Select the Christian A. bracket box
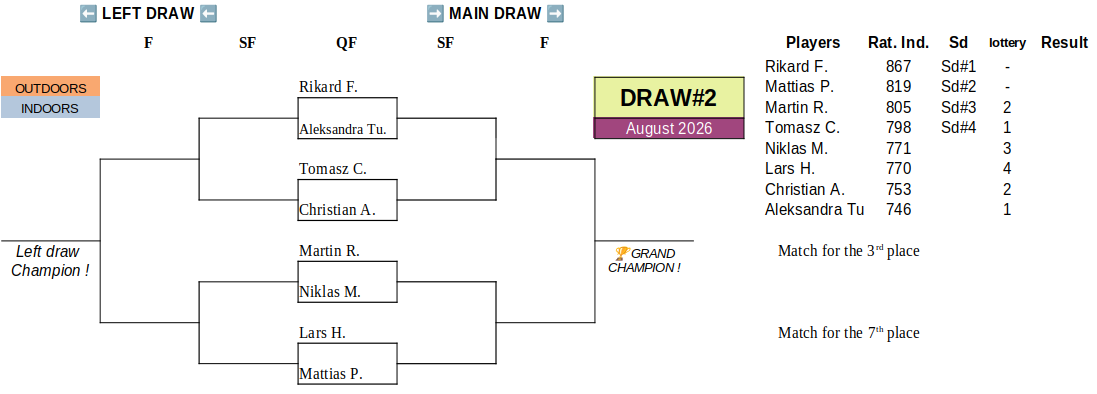The width and height of the screenshot is (1097, 394). tap(348, 200)
